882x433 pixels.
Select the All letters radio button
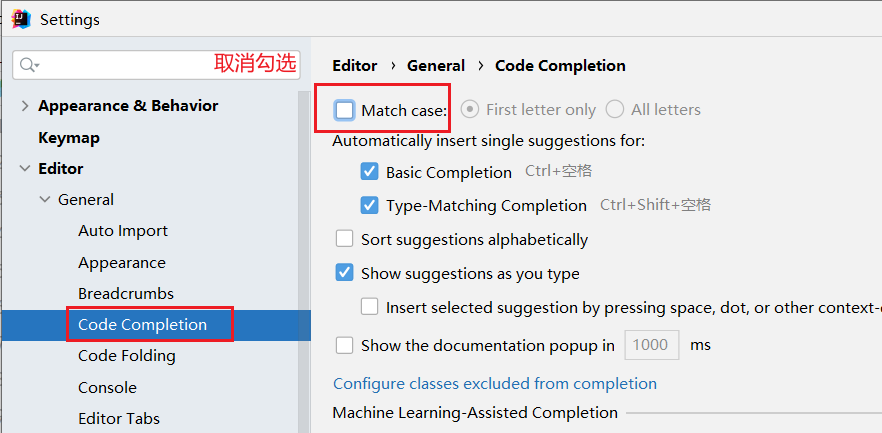coord(615,110)
